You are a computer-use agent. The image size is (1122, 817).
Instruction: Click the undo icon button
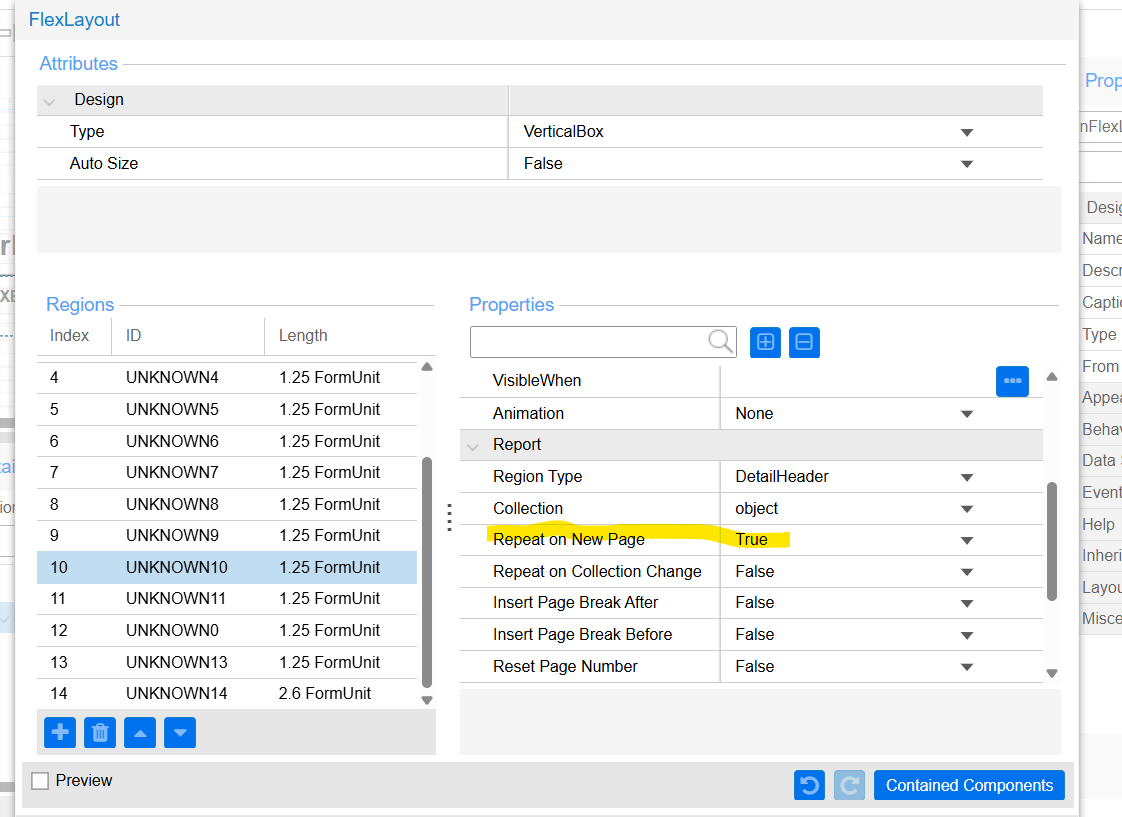coord(809,786)
